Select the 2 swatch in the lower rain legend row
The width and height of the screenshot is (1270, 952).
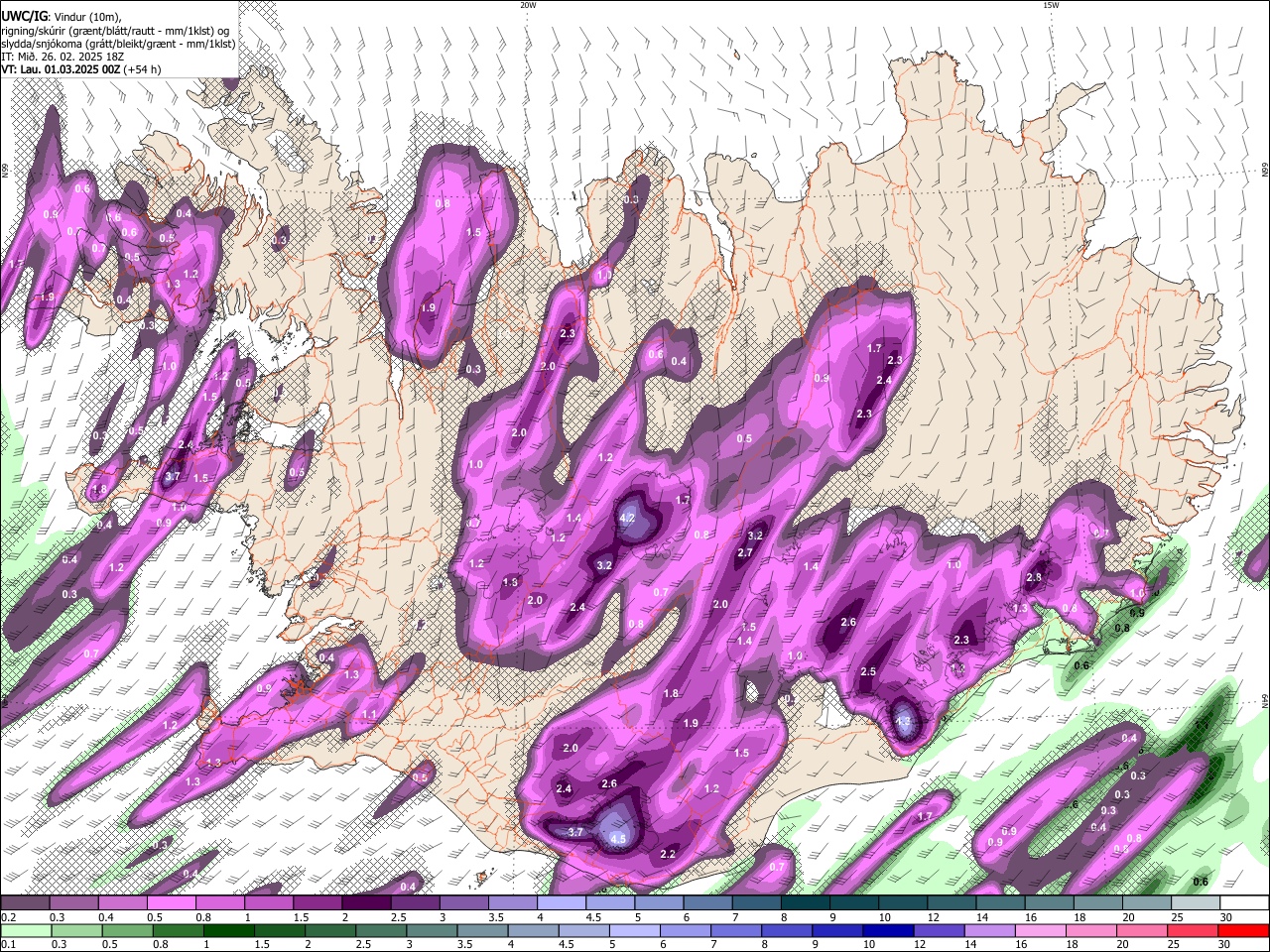coord(330,930)
